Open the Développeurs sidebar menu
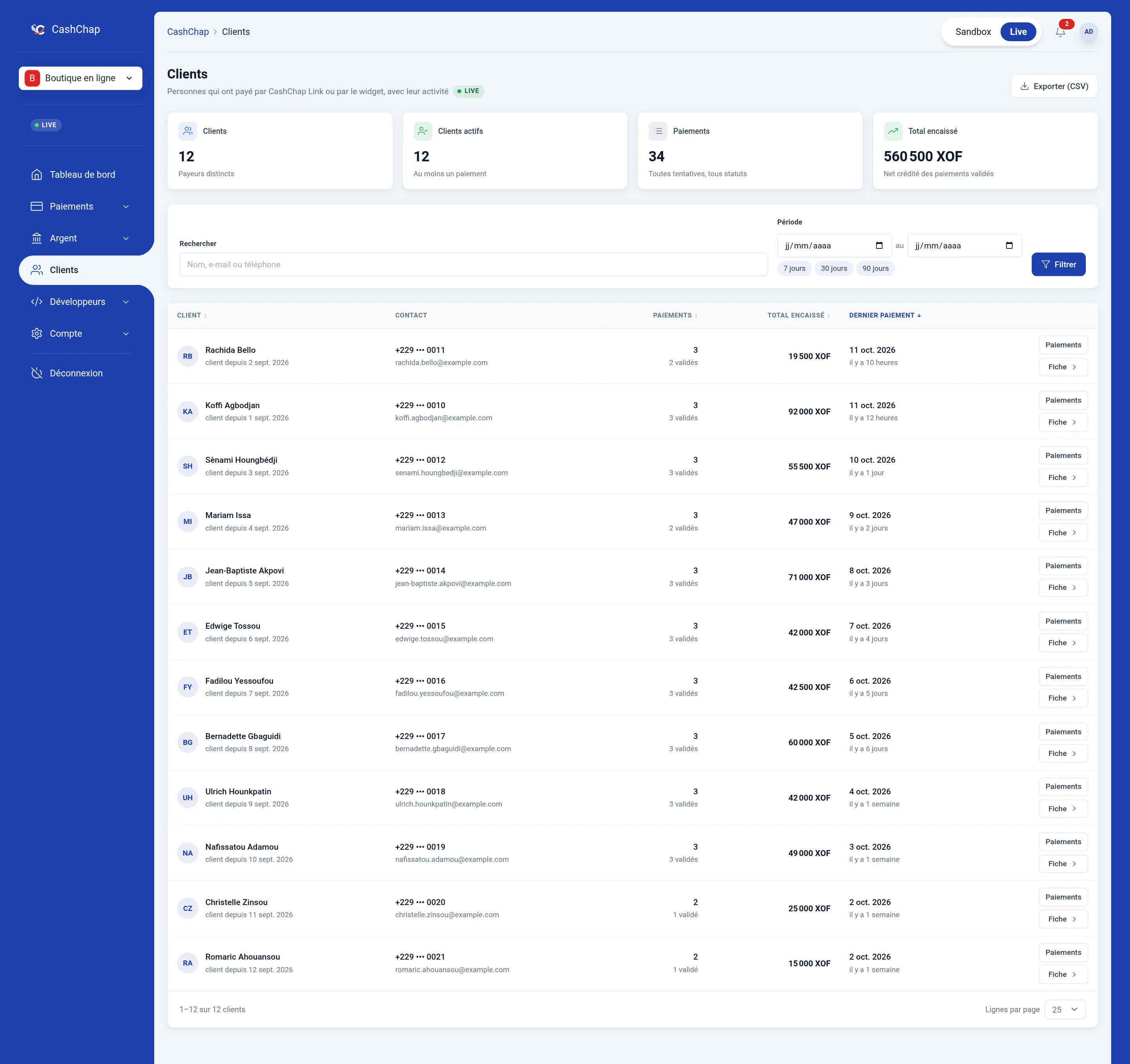 click(x=81, y=302)
